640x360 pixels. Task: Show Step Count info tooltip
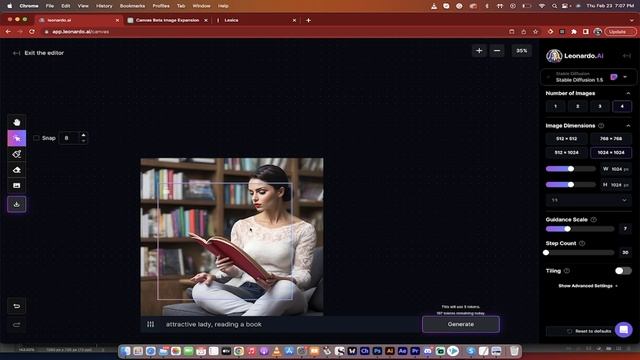(582, 243)
